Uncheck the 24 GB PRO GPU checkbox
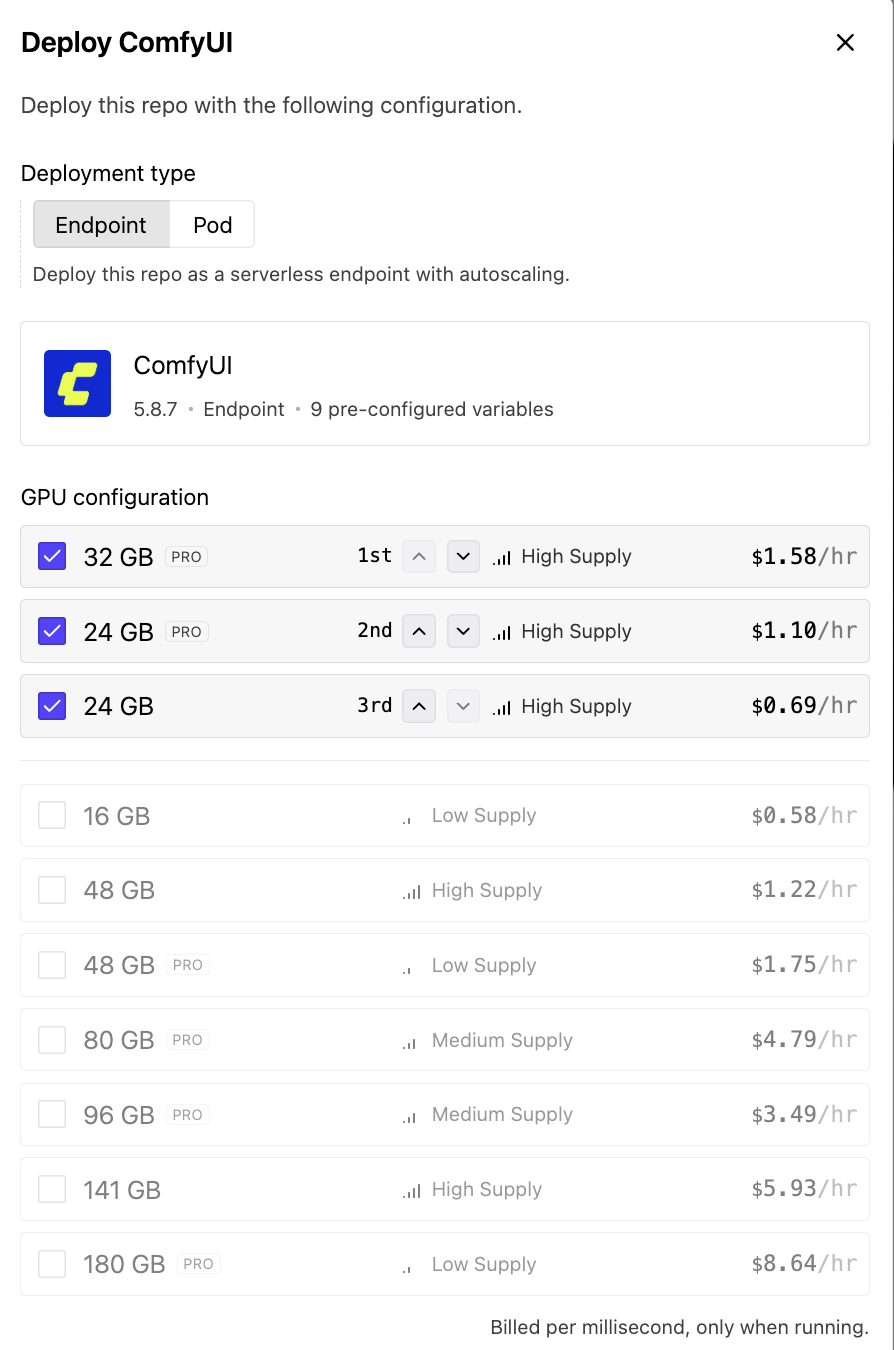Screen dimensions: 894x1350 pyautogui.click(x=52, y=631)
